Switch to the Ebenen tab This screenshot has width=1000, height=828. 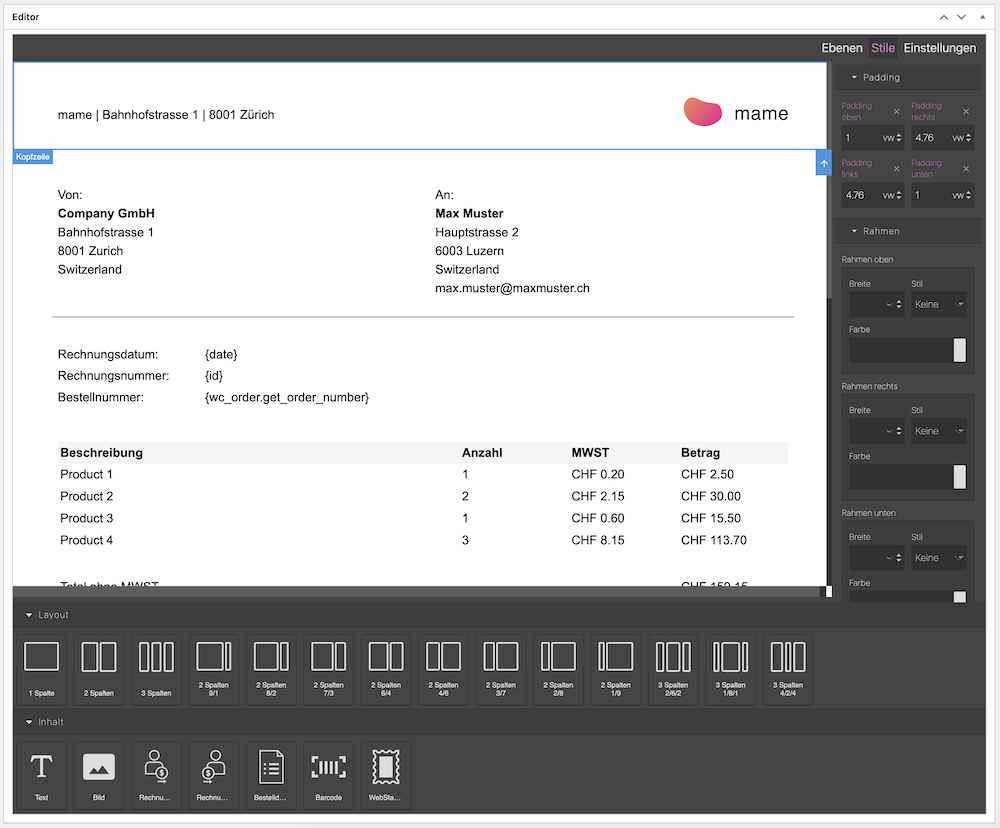[842, 47]
